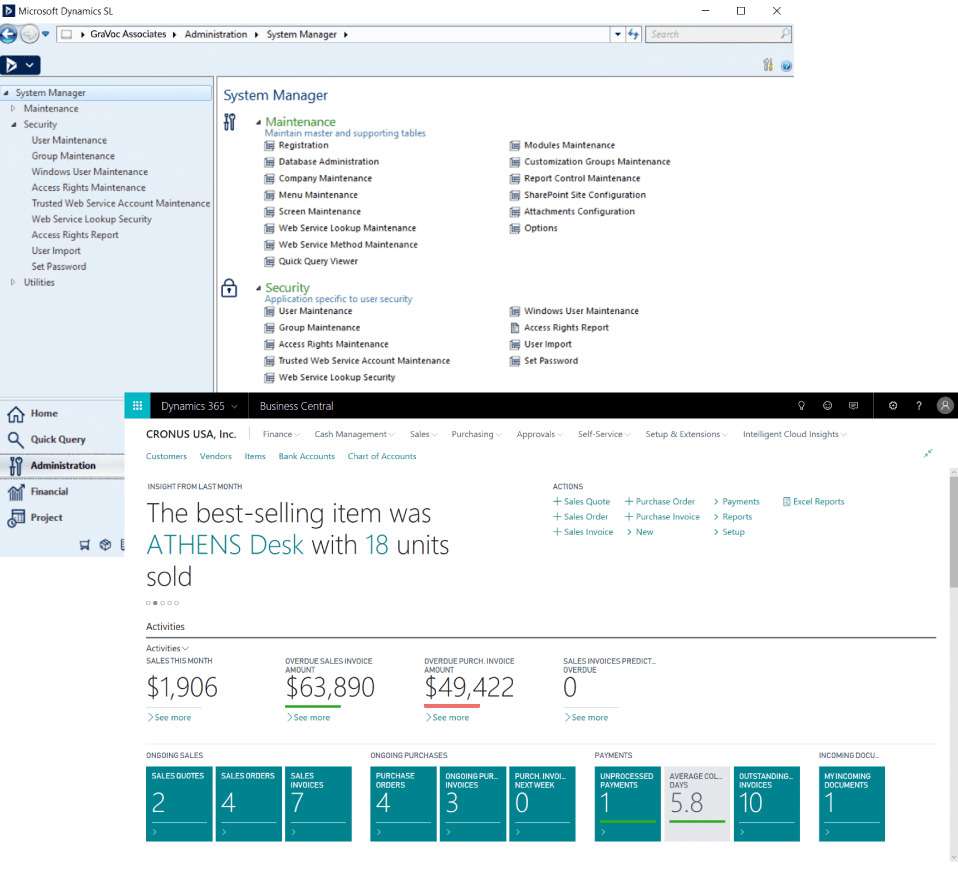Open Windows User Maintenance in main pane

point(581,311)
